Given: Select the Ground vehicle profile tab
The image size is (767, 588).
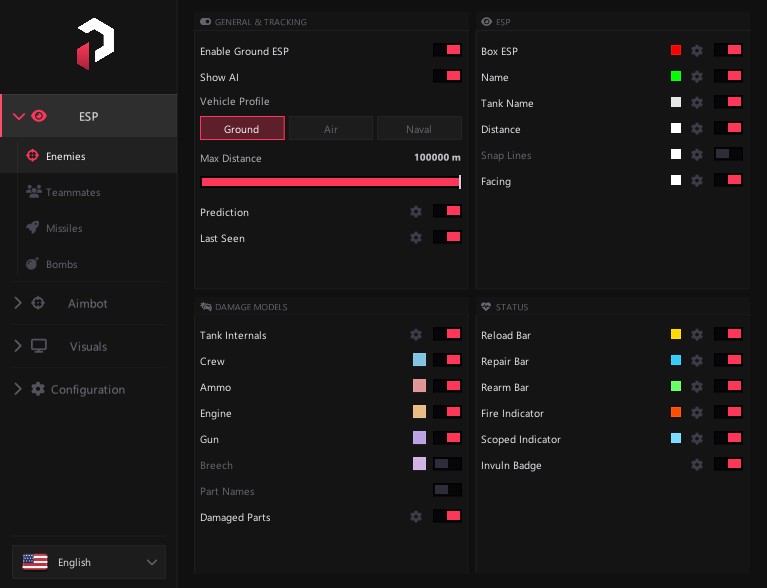Looking at the screenshot, I should pyautogui.click(x=242, y=129).
